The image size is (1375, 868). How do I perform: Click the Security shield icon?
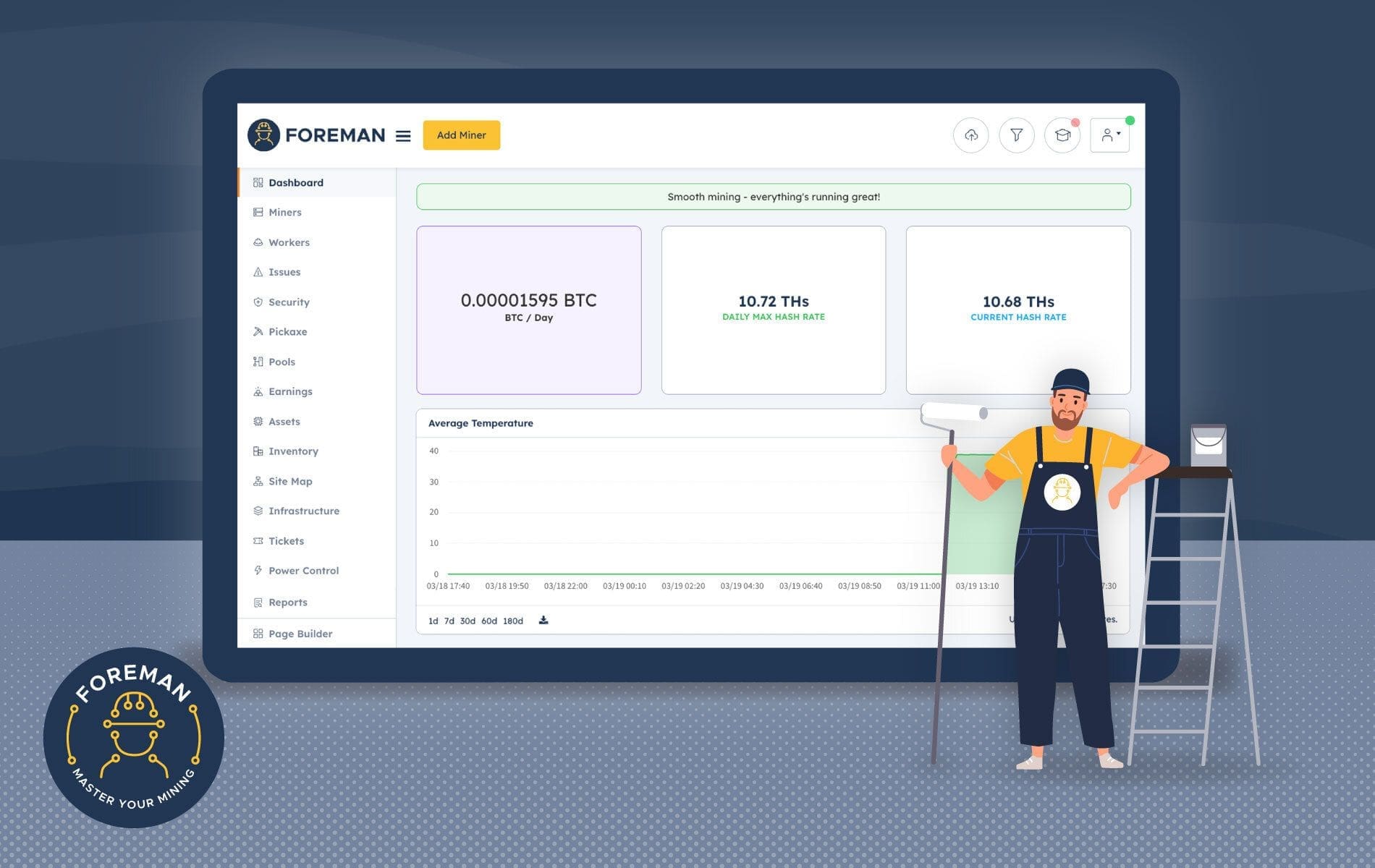(x=258, y=302)
